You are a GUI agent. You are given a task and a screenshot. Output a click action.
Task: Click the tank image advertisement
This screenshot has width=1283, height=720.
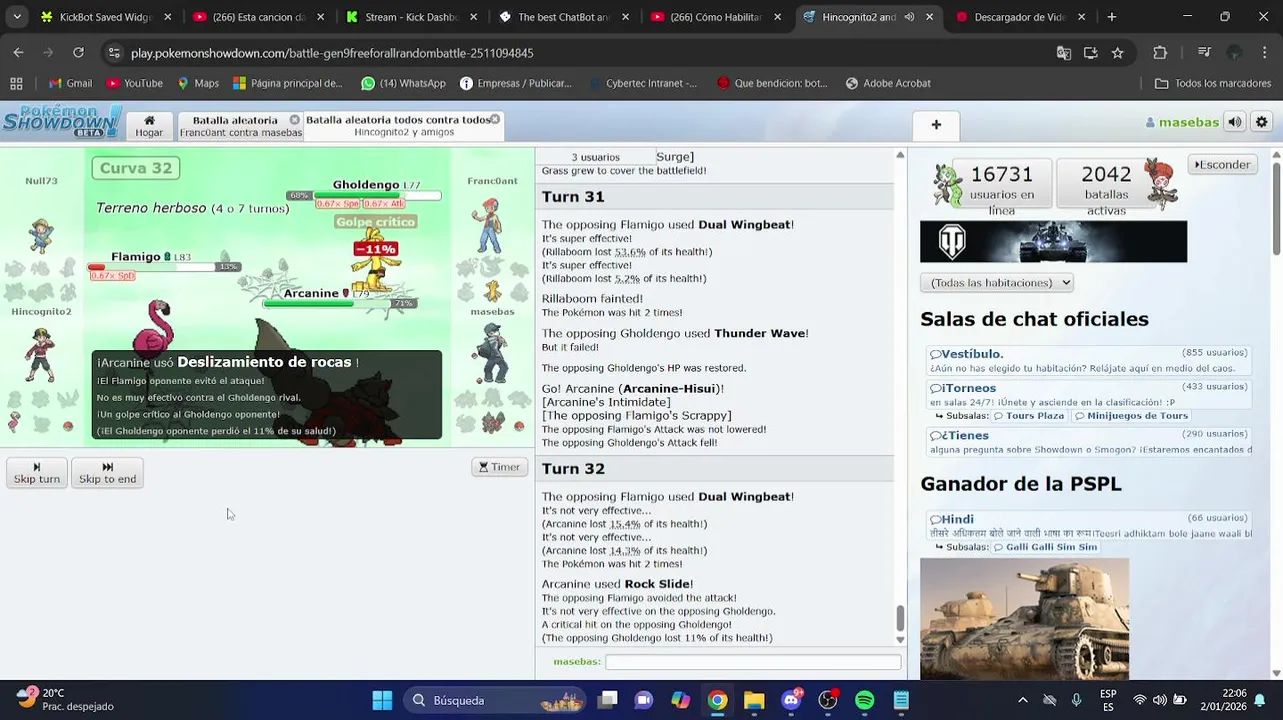pos(1024,619)
